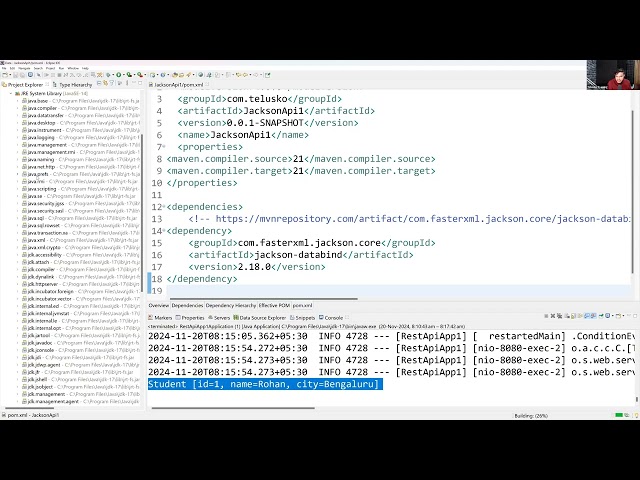Click the green Run button in toolbar
This screenshot has height=480, width=640.
tap(119, 75)
